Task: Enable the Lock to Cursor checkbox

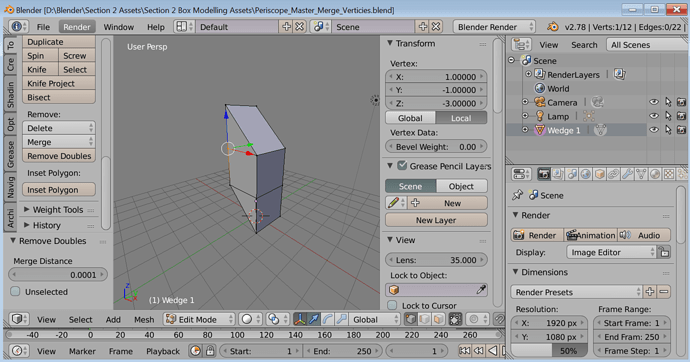Action: tap(392, 305)
